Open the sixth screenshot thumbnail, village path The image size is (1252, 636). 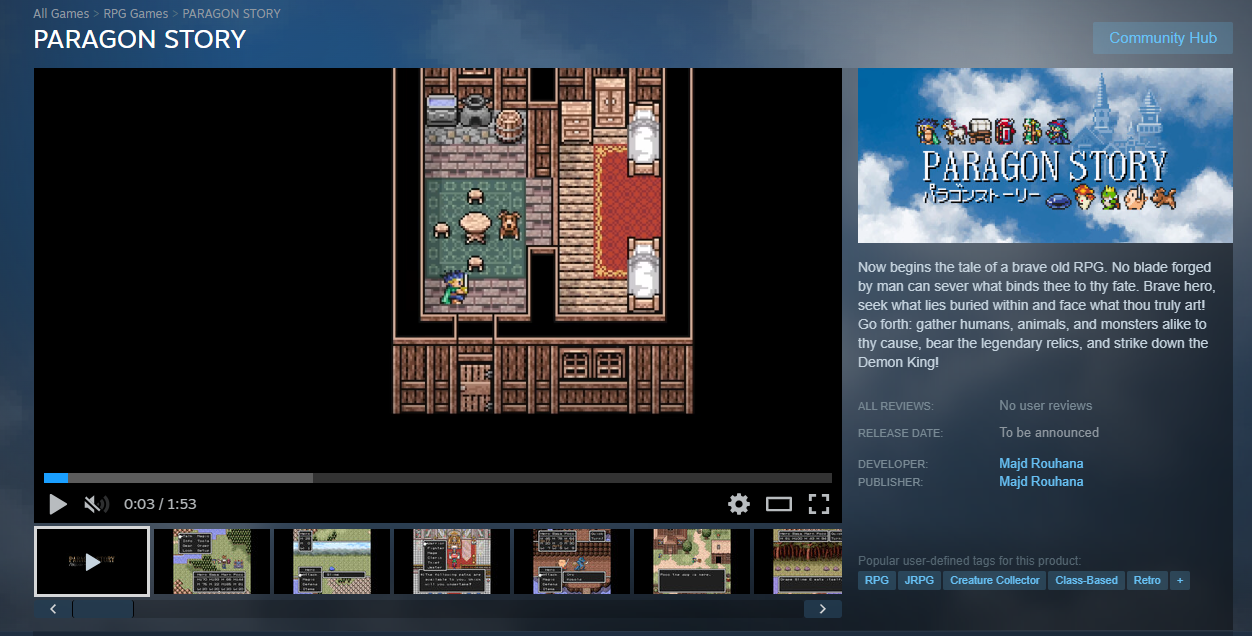click(x=691, y=561)
